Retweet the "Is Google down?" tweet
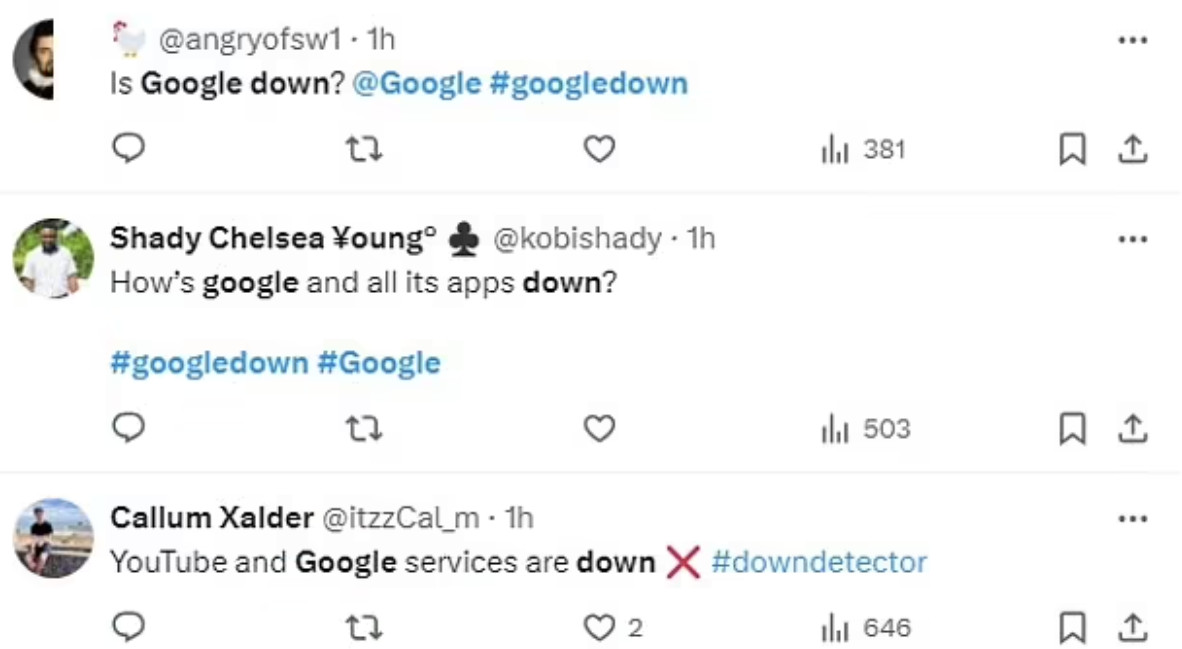 tap(364, 150)
